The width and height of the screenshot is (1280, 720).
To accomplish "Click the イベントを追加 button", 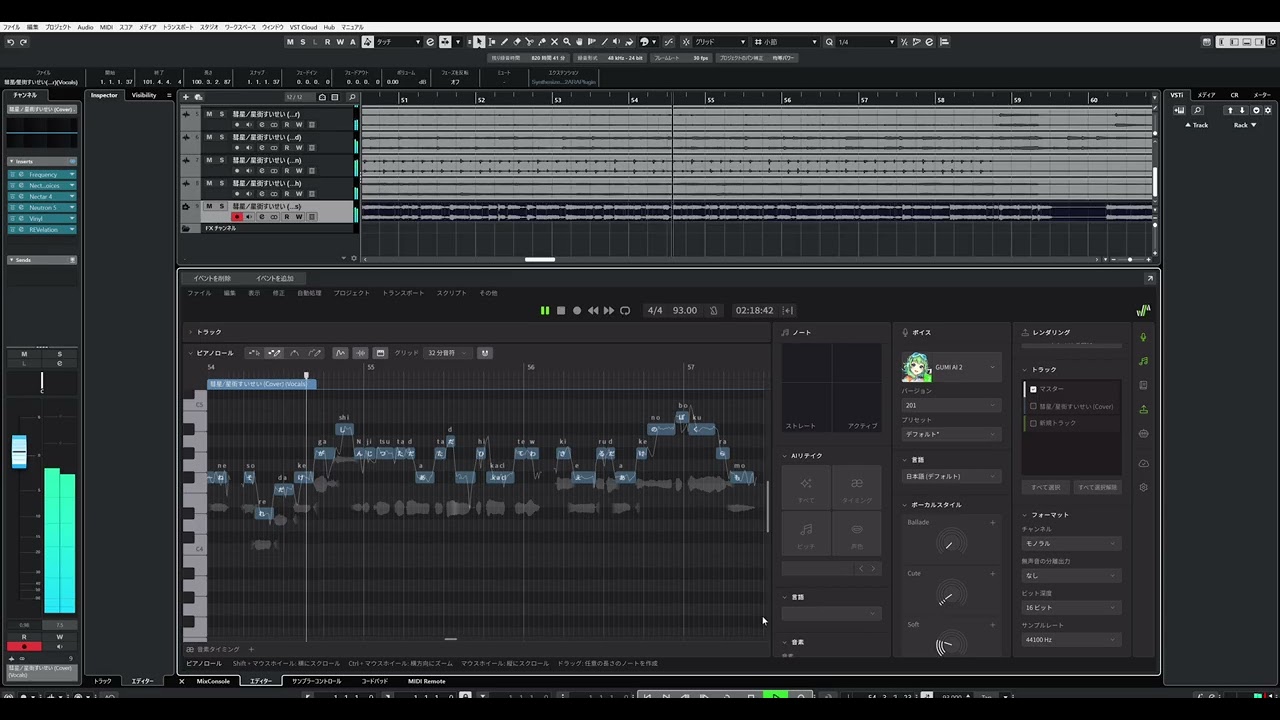I will pos(275,278).
